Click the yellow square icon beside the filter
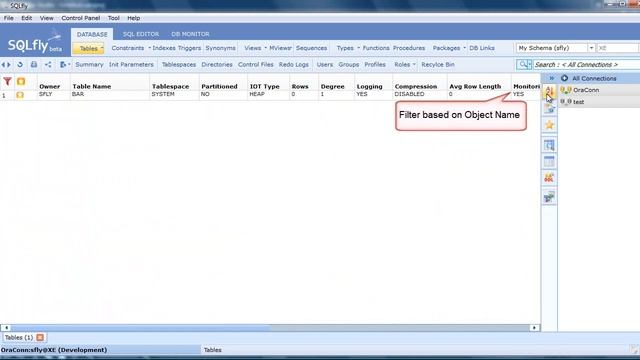640x360 pixels. point(21,81)
